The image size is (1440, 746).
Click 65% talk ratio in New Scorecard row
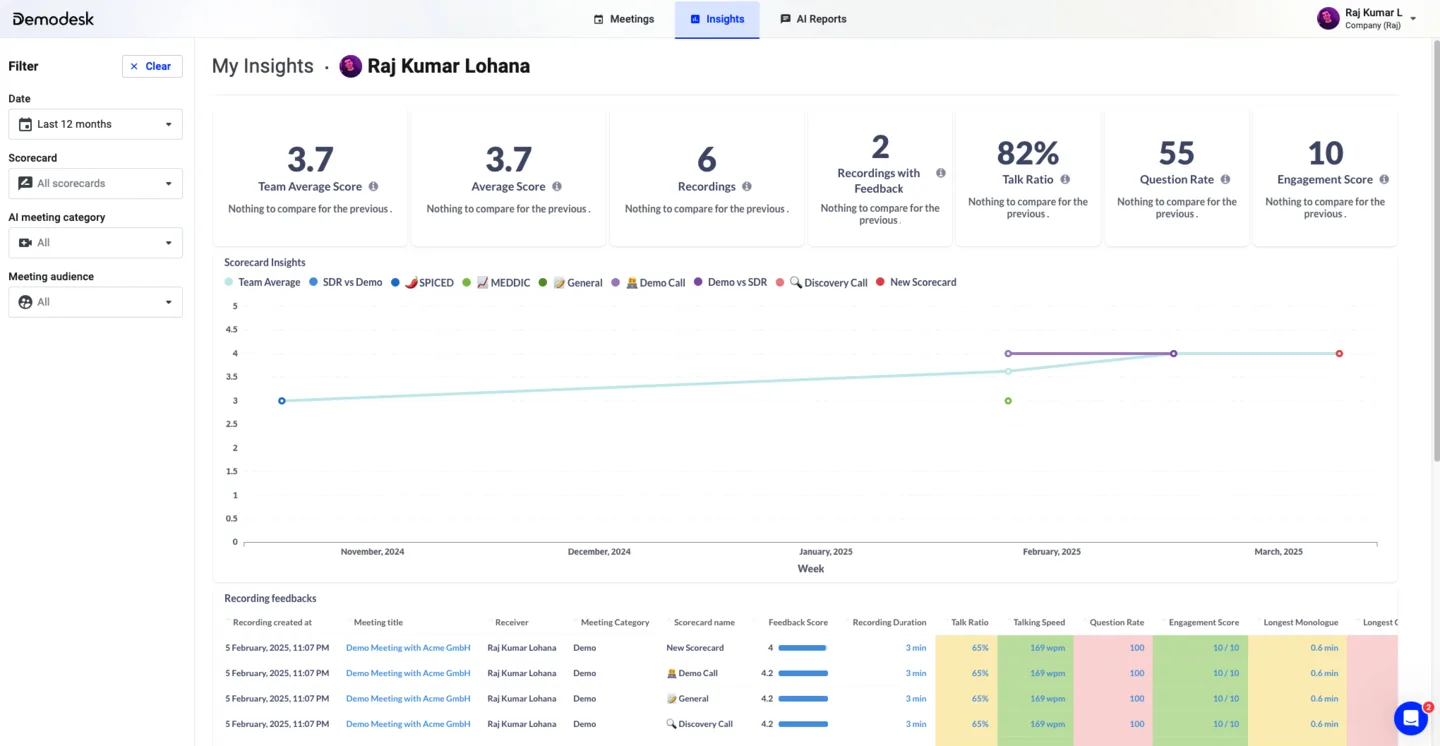point(979,648)
